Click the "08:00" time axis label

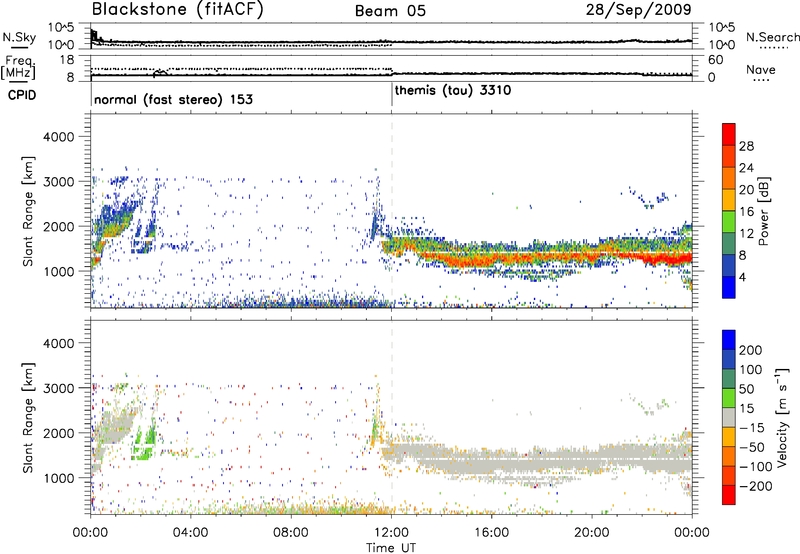(x=291, y=533)
